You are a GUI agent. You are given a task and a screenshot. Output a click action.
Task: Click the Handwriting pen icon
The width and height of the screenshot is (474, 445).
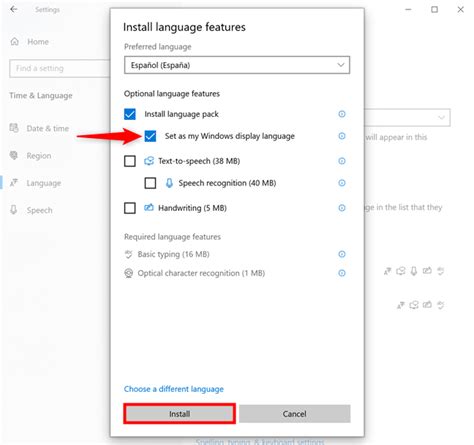tap(149, 208)
